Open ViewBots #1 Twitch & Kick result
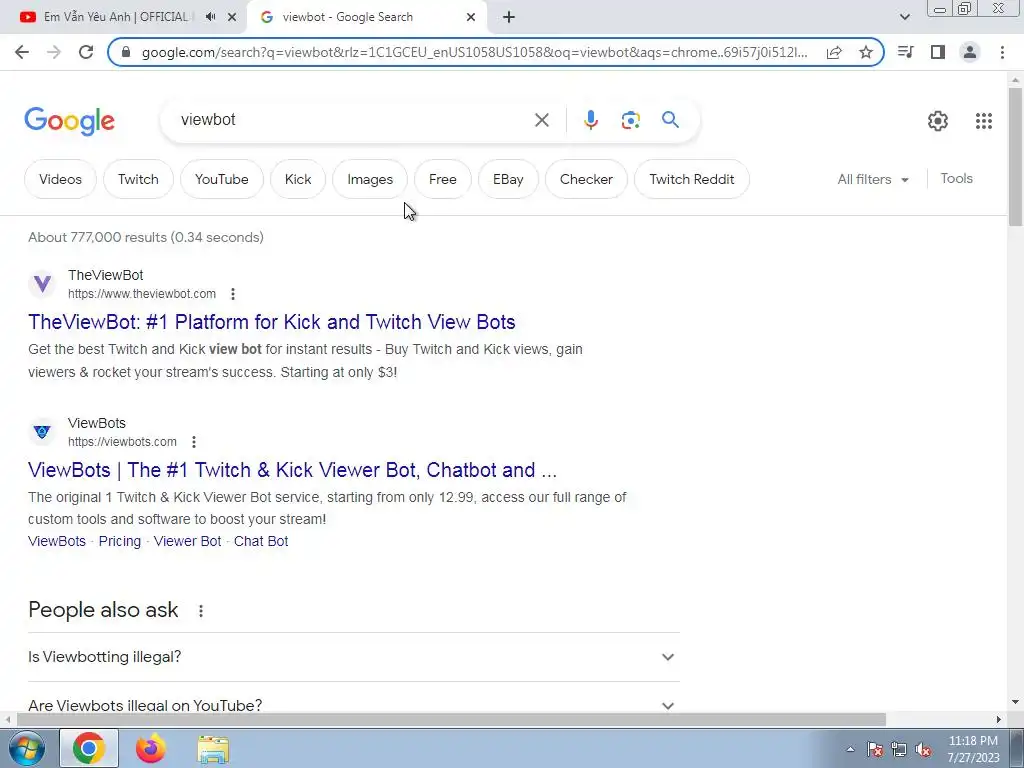Image resolution: width=1024 pixels, height=768 pixels. [293, 470]
